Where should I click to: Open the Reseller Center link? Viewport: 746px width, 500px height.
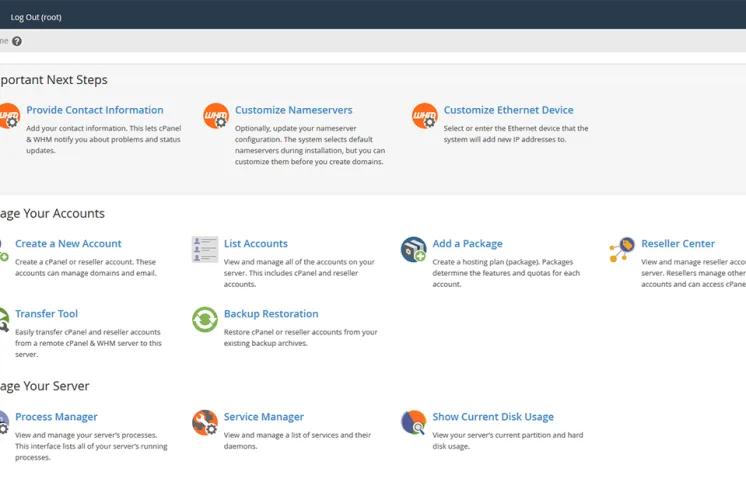[678, 244]
